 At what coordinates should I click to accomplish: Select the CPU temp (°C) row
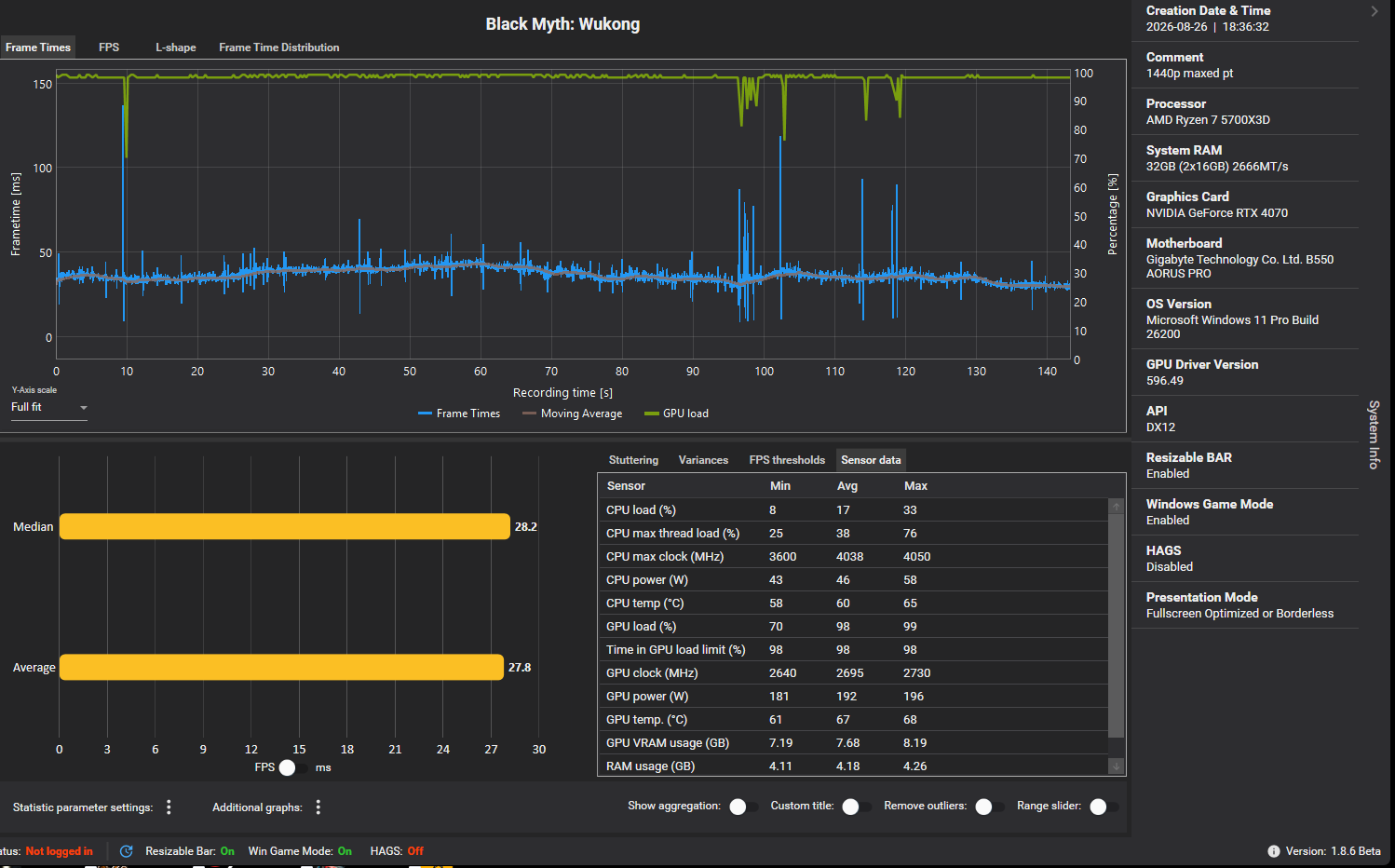click(853, 603)
